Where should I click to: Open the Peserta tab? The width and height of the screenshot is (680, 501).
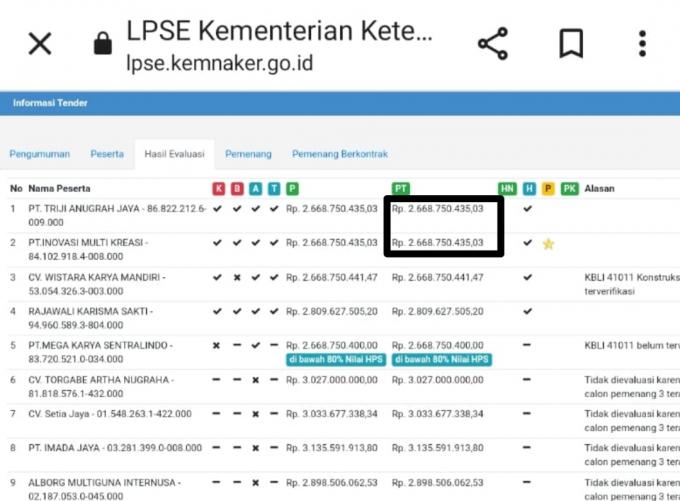[107, 155]
